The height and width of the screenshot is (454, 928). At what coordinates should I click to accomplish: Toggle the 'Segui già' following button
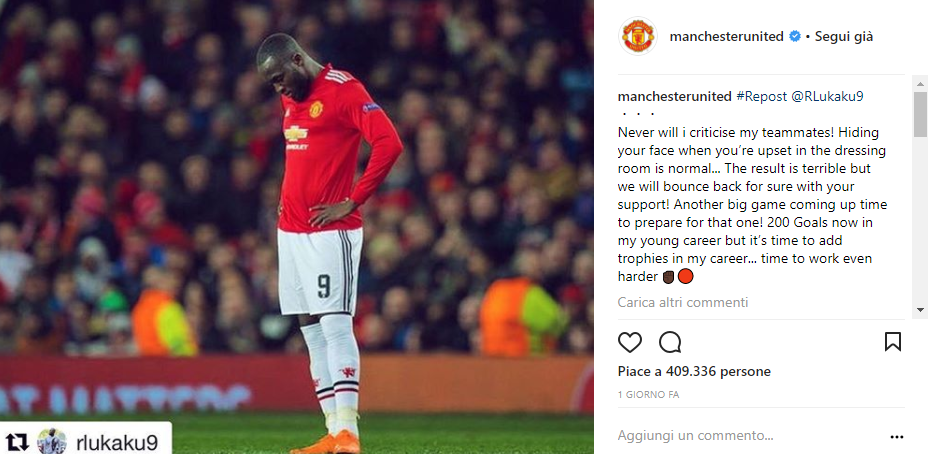point(843,37)
